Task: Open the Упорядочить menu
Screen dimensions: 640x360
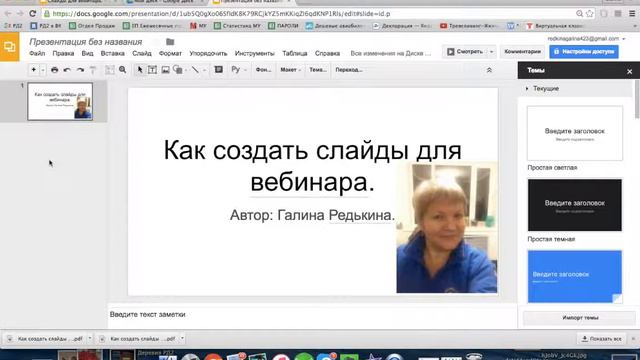Action: click(208, 53)
